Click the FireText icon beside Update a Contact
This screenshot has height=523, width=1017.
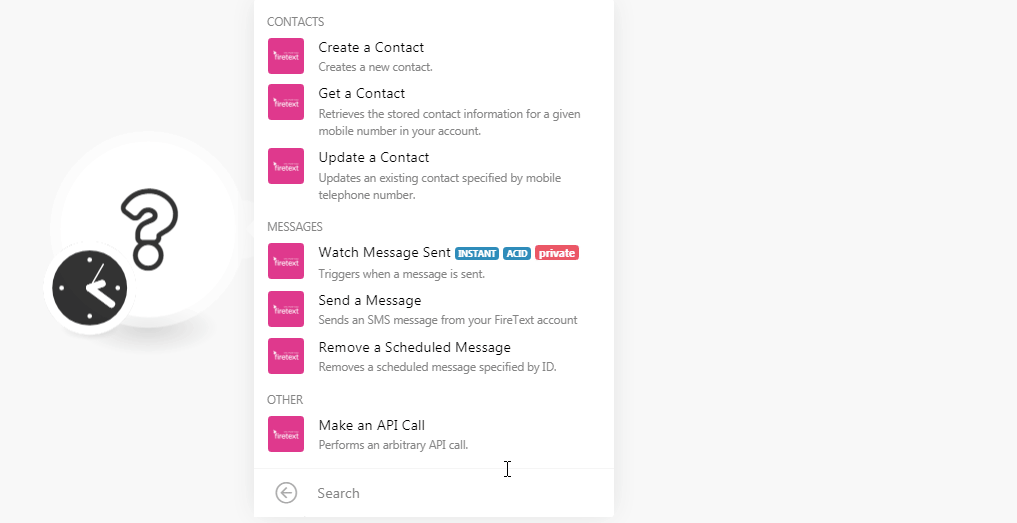tap(286, 166)
